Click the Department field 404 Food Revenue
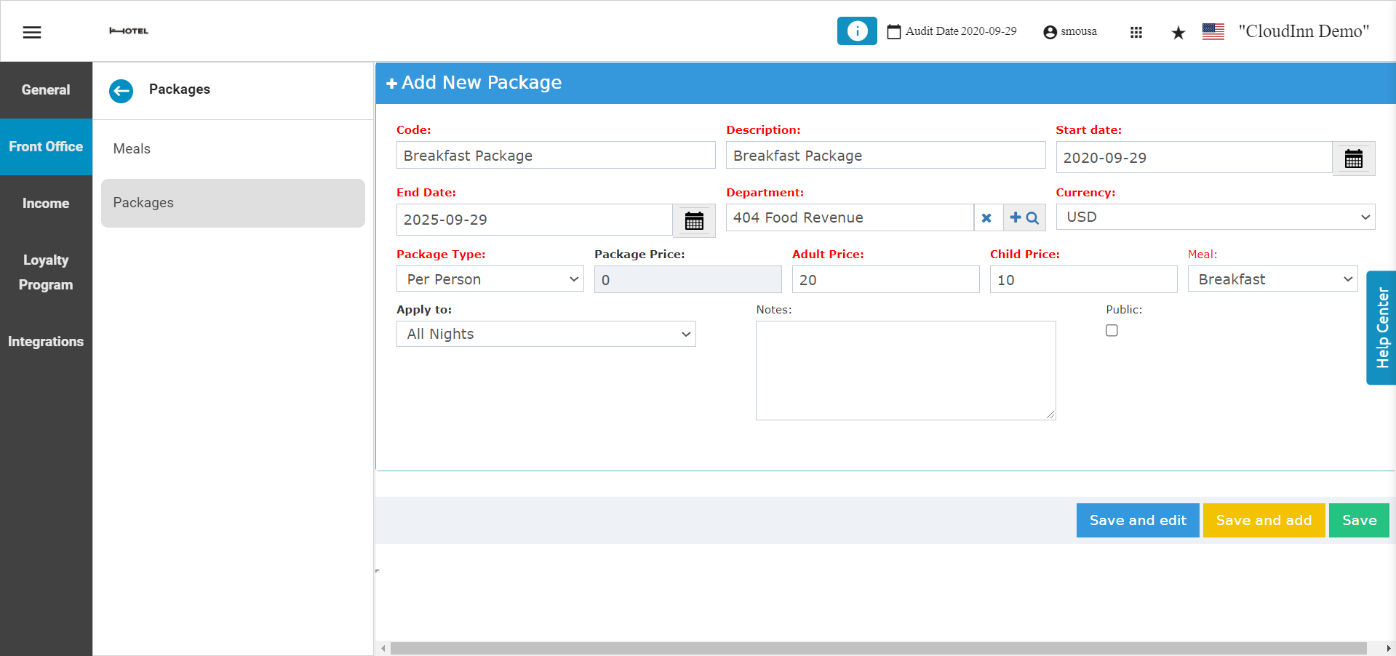Viewport: 1396px width, 656px height. point(850,218)
